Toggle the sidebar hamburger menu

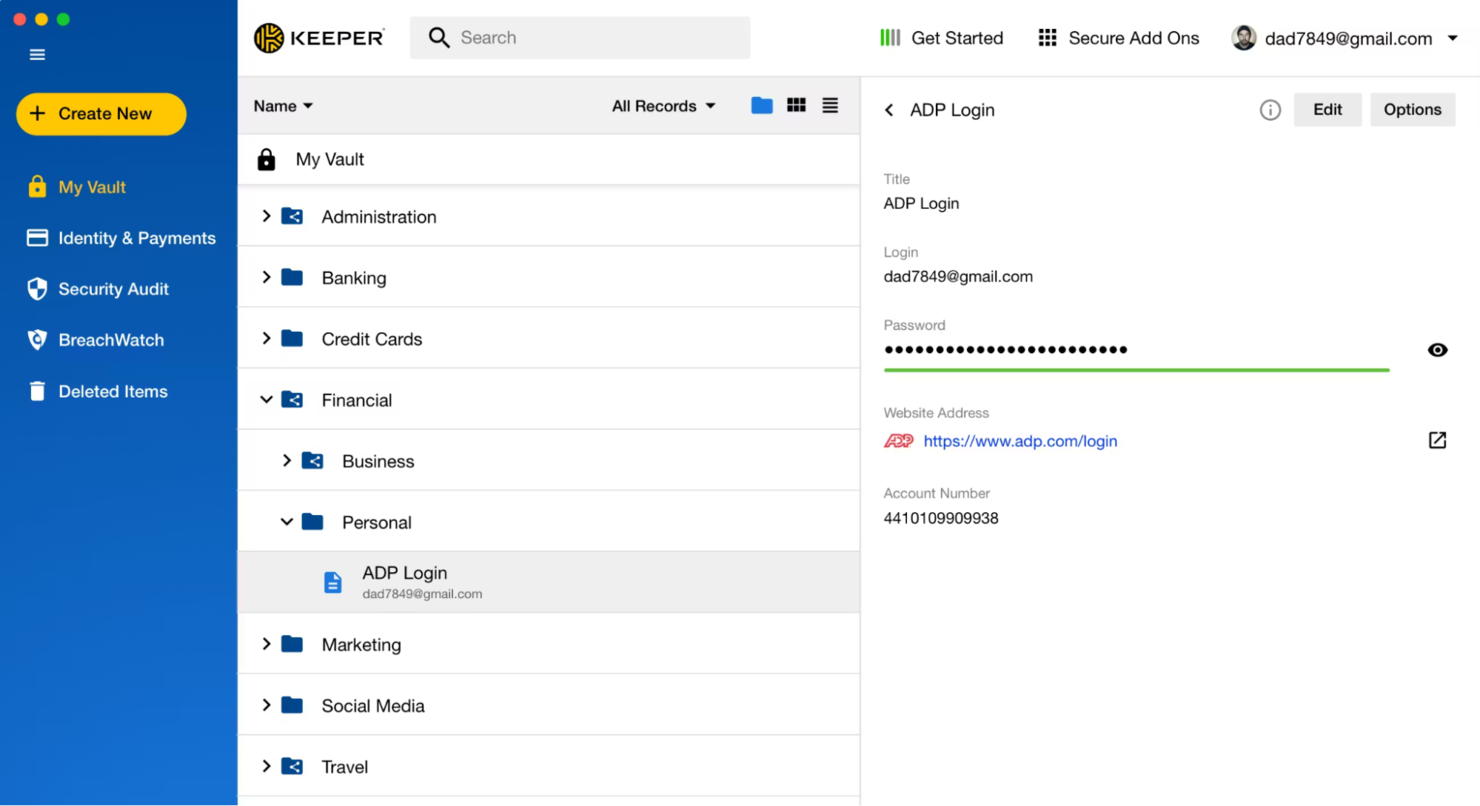[x=37, y=54]
